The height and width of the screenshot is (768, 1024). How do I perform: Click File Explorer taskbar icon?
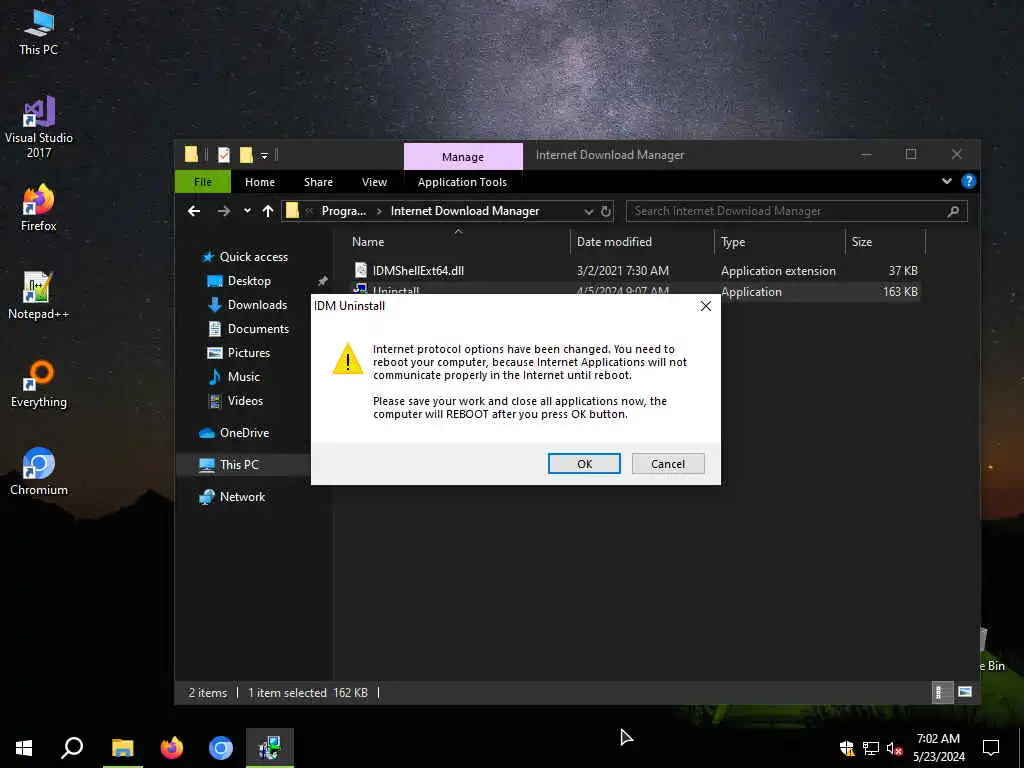[122, 748]
